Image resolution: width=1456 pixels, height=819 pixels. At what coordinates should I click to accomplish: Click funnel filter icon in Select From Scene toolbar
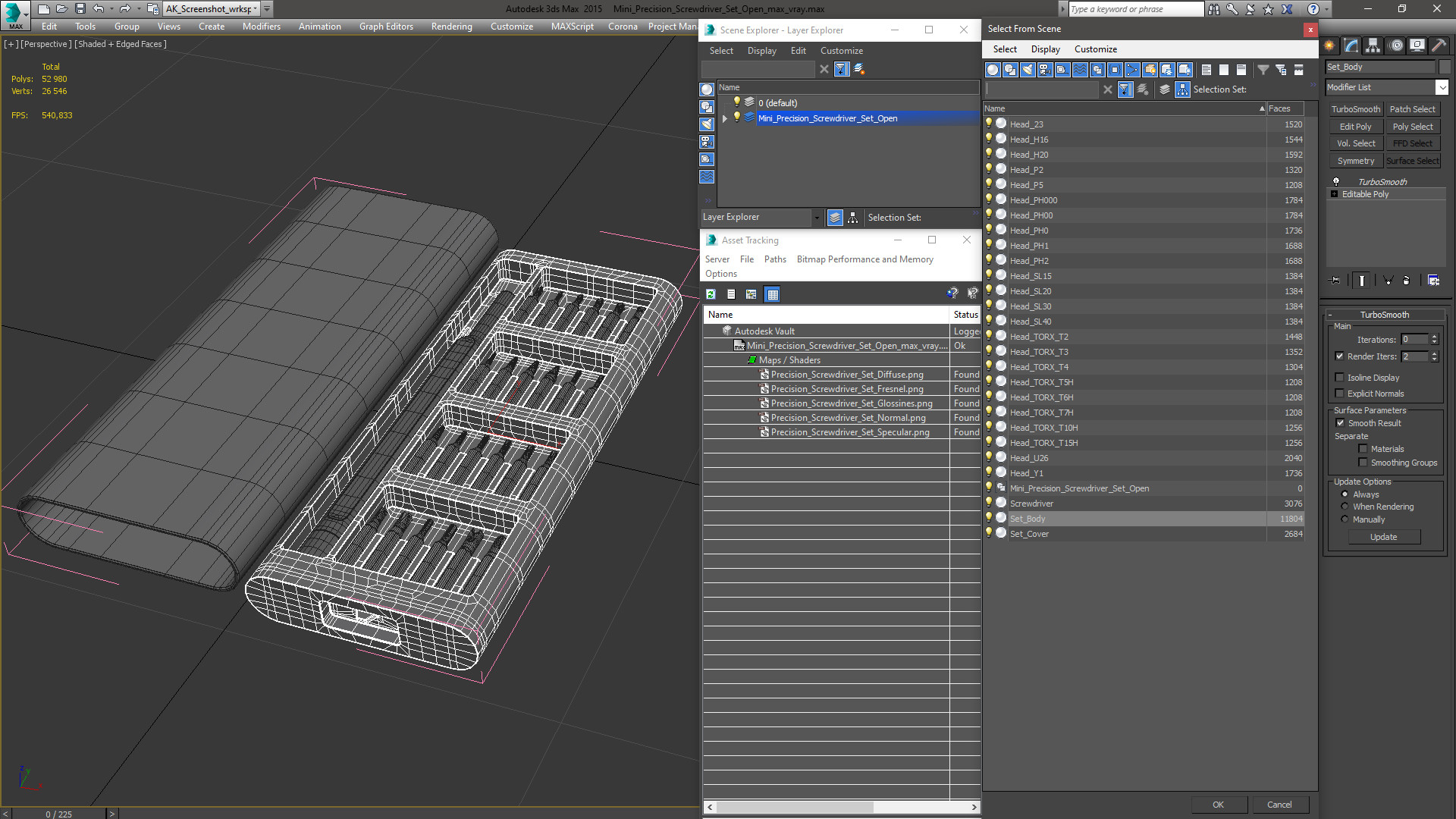(x=1263, y=70)
